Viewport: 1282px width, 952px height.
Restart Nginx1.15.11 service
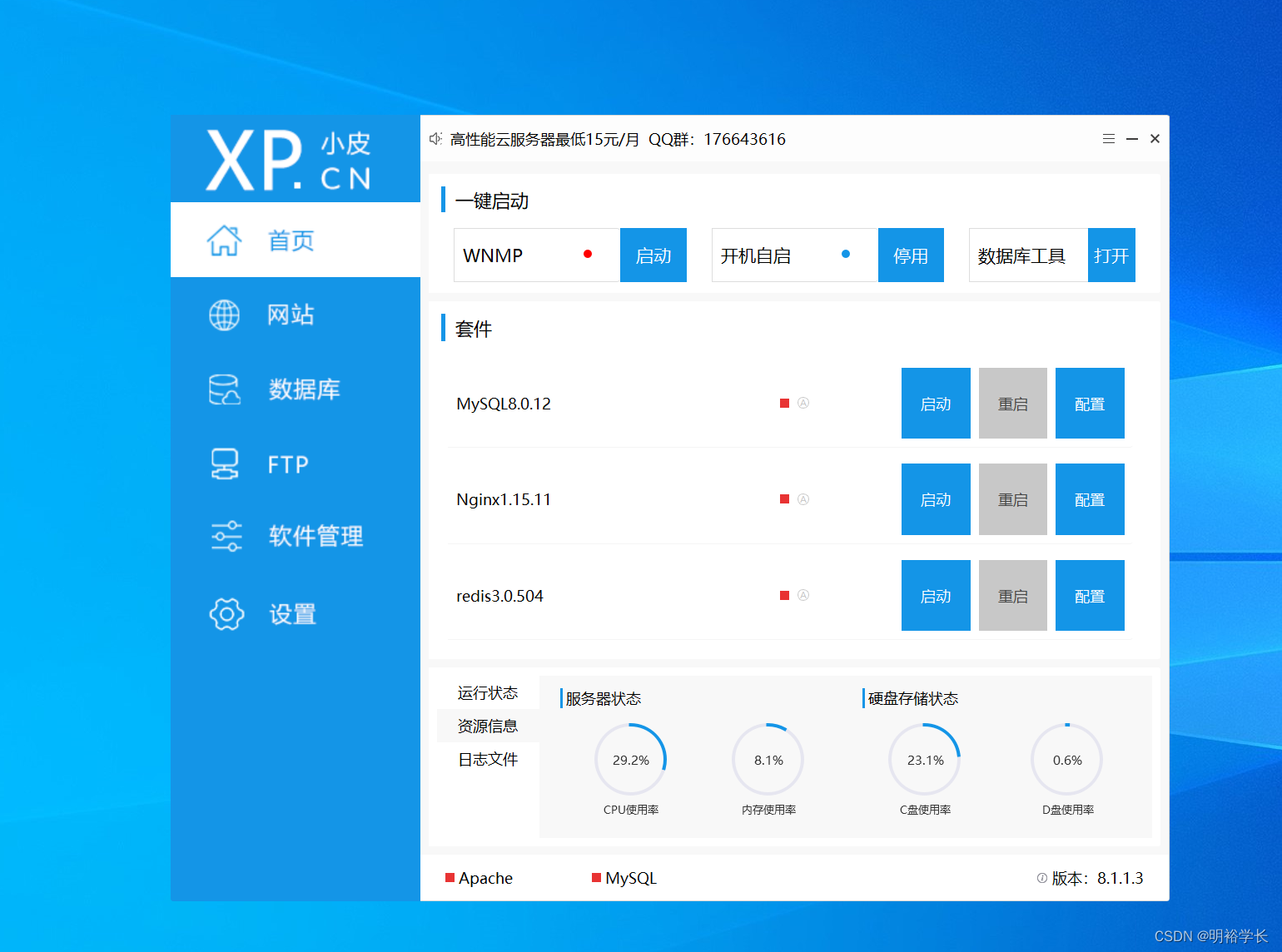(x=1013, y=499)
